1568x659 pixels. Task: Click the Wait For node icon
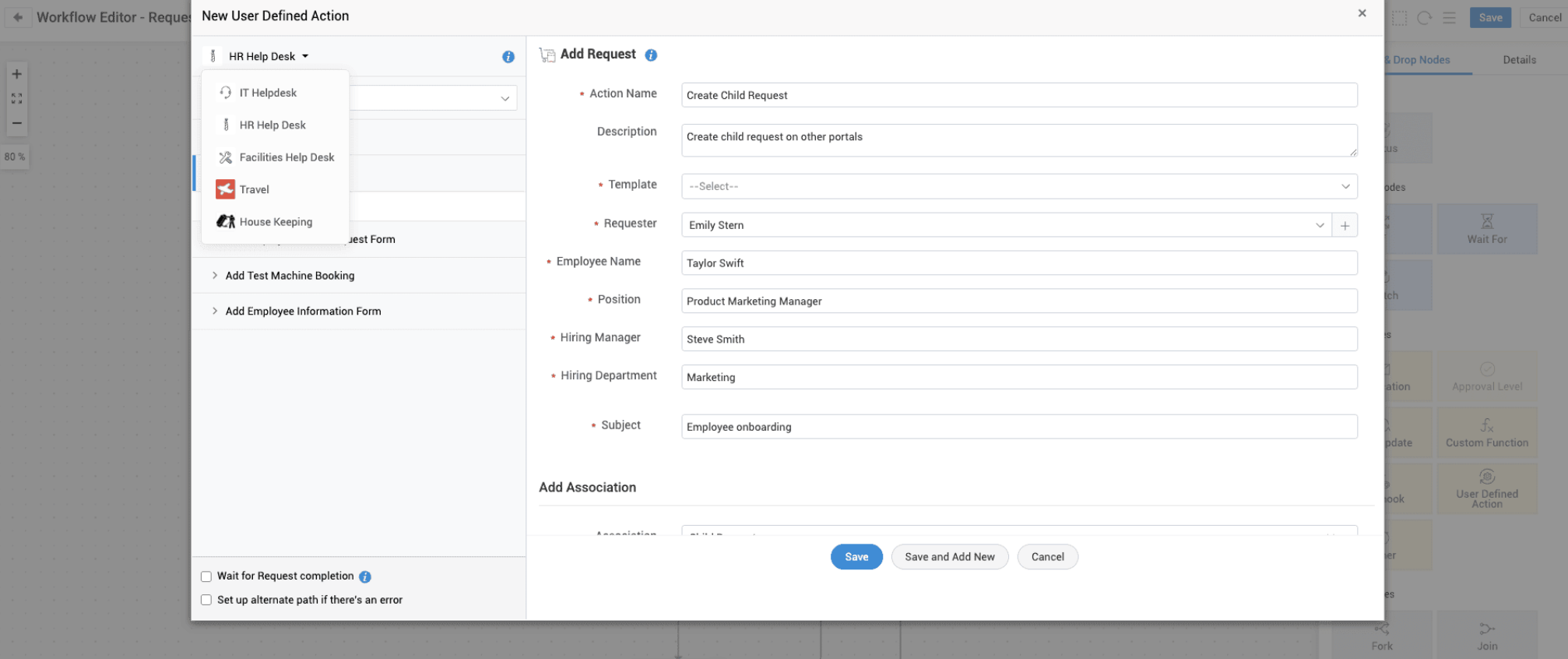point(1487,221)
